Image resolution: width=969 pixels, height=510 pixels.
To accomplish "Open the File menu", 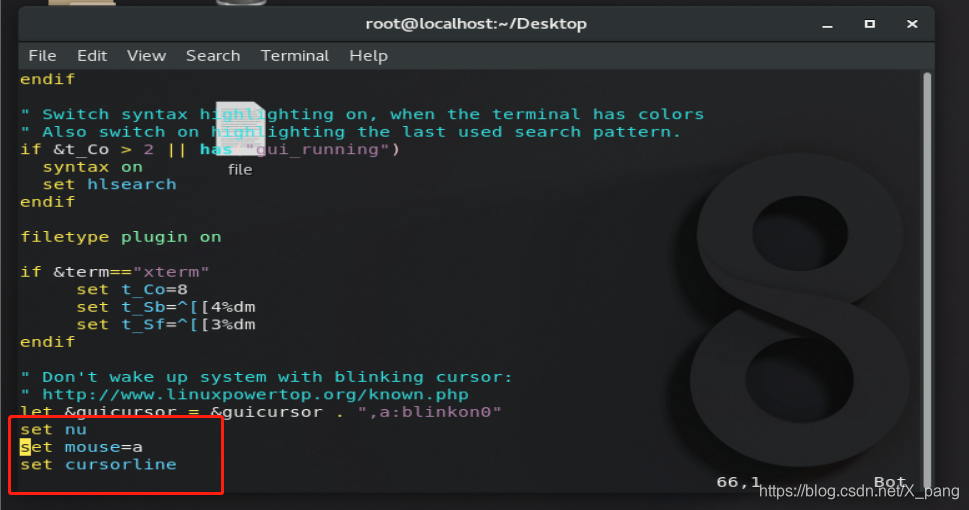I will (42, 56).
